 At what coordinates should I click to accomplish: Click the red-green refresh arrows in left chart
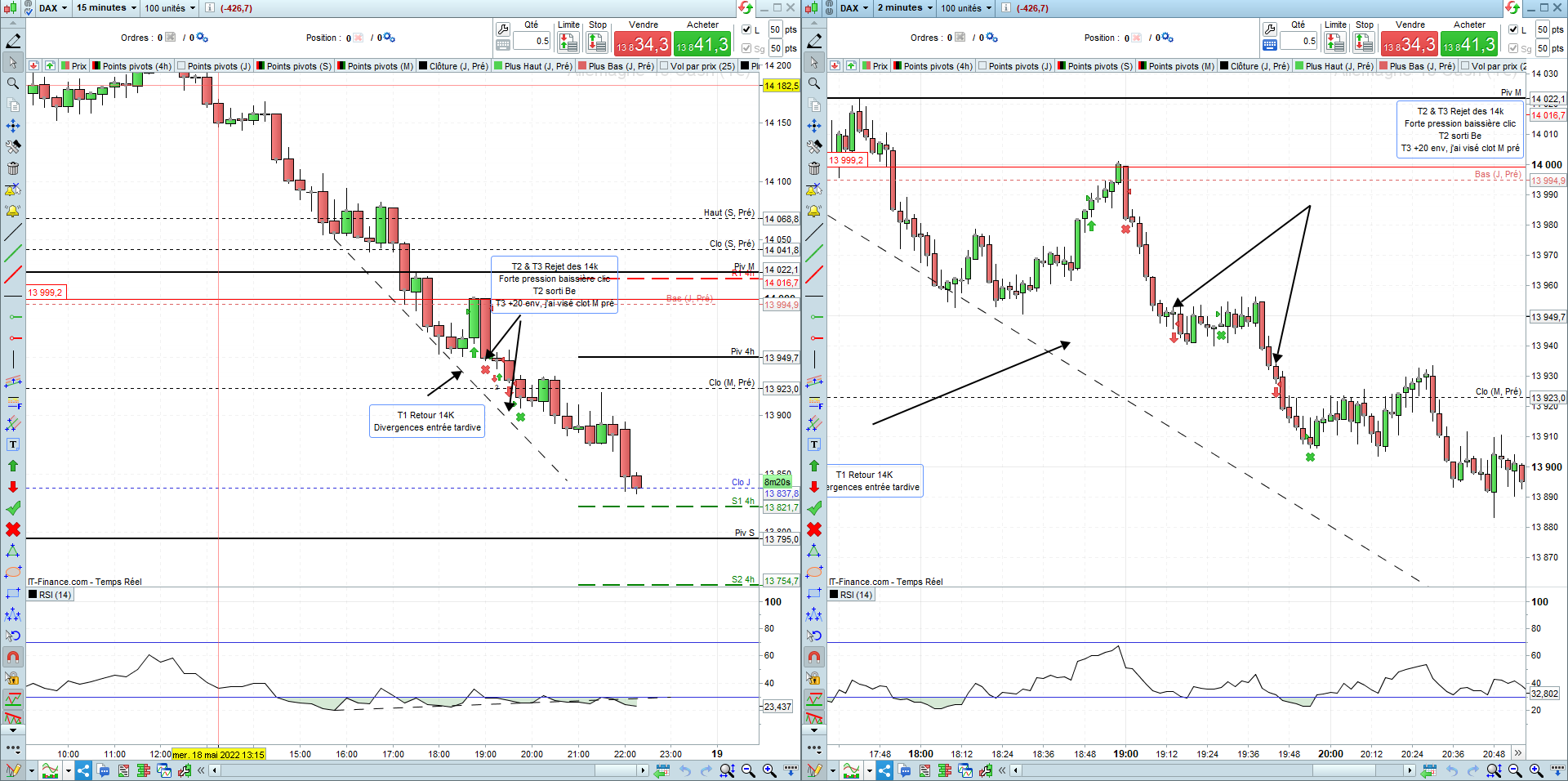746,8
